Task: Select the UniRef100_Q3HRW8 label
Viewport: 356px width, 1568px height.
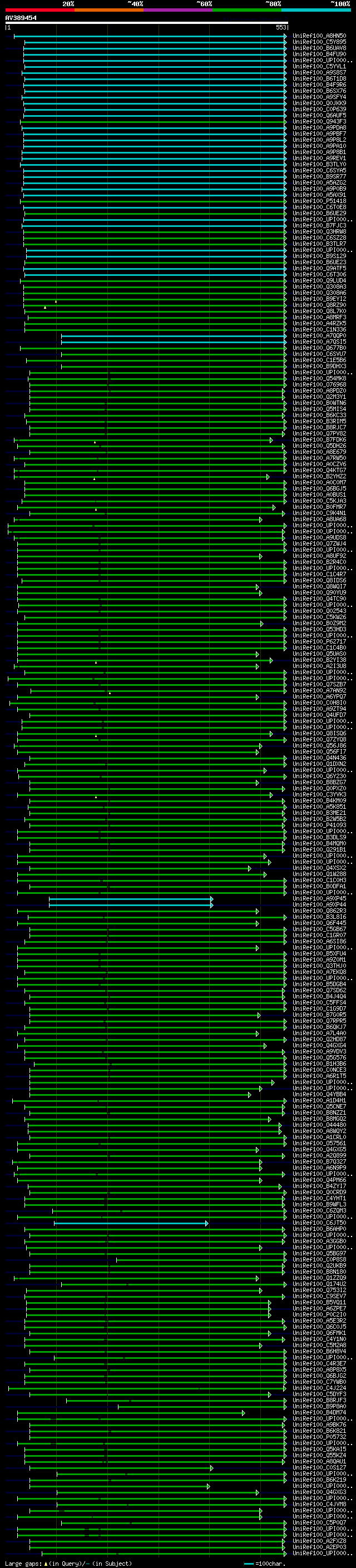Action: click(319, 231)
